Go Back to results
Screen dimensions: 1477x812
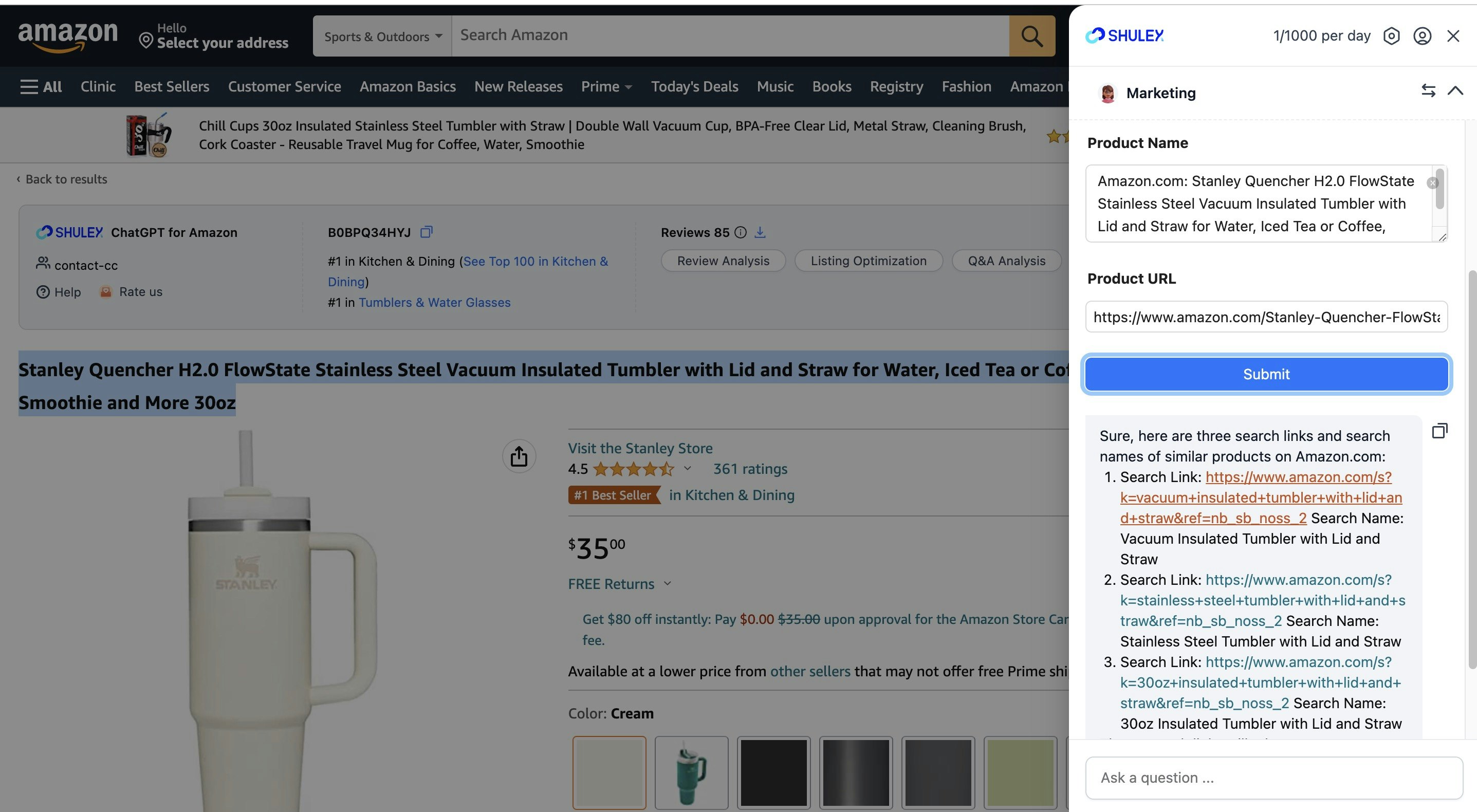[x=62, y=179]
